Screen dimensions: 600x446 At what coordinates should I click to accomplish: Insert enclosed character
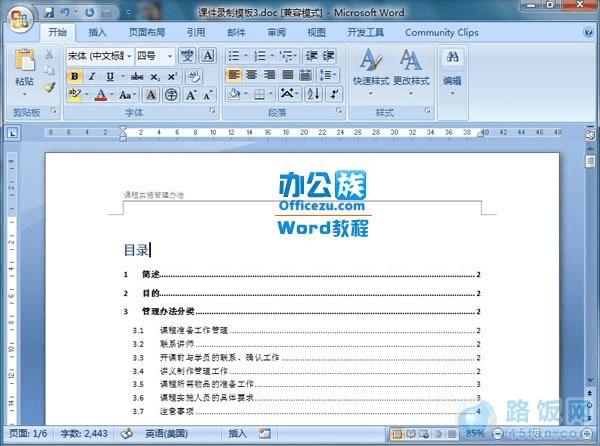(x=171, y=94)
